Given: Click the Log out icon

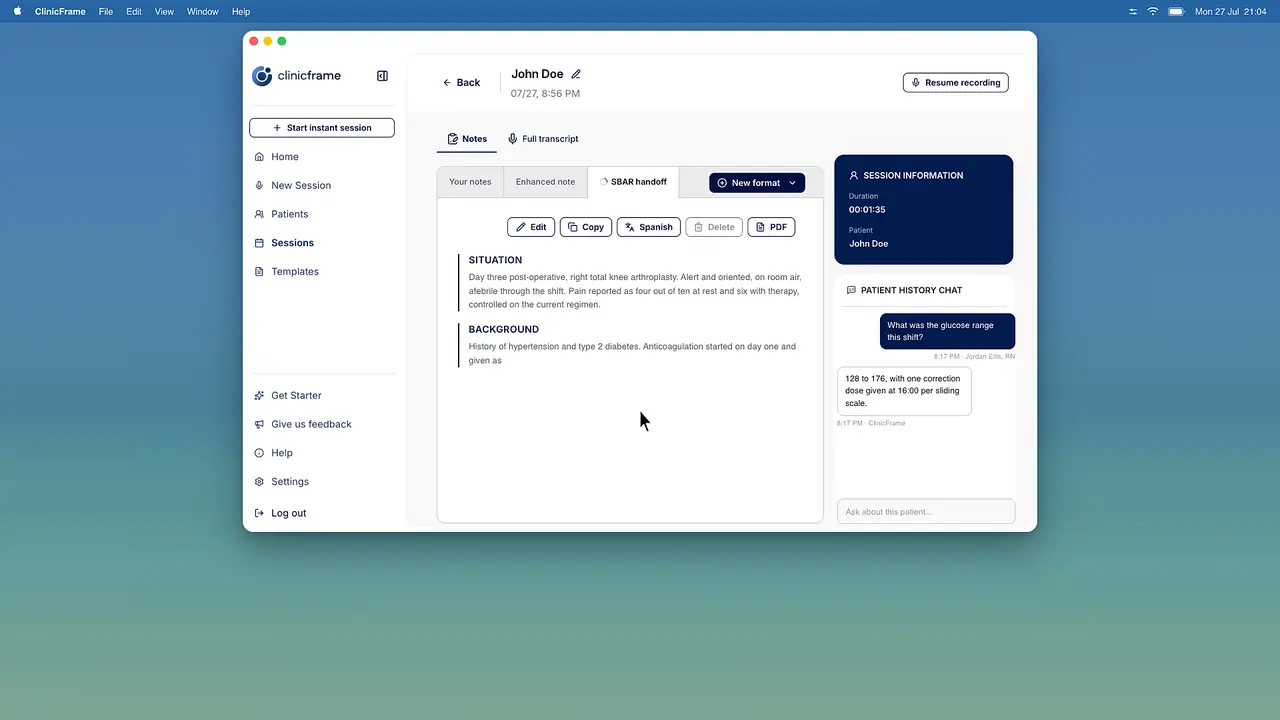Looking at the screenshot, I should click(260, 513).
